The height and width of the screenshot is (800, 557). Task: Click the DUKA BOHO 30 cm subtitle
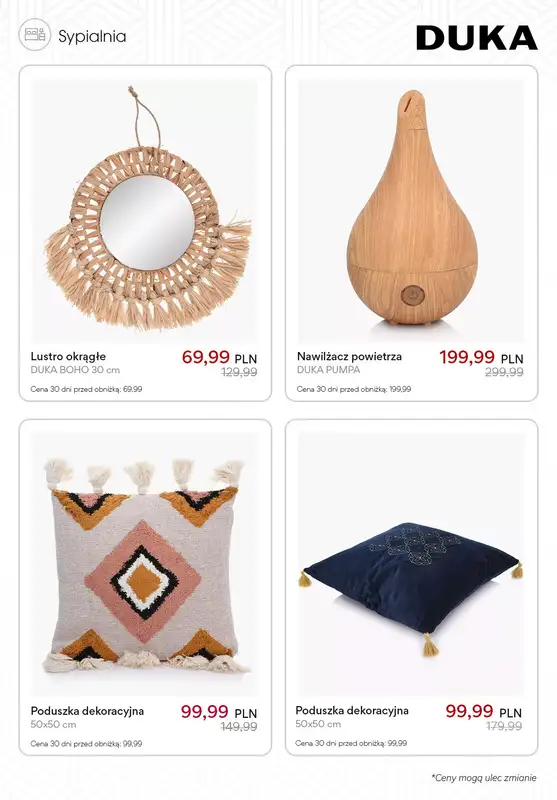pyautogui.click(x=75, y=370)
